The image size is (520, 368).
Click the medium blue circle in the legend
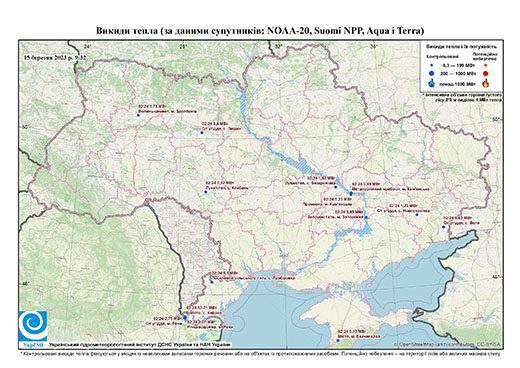pos(431,73)
